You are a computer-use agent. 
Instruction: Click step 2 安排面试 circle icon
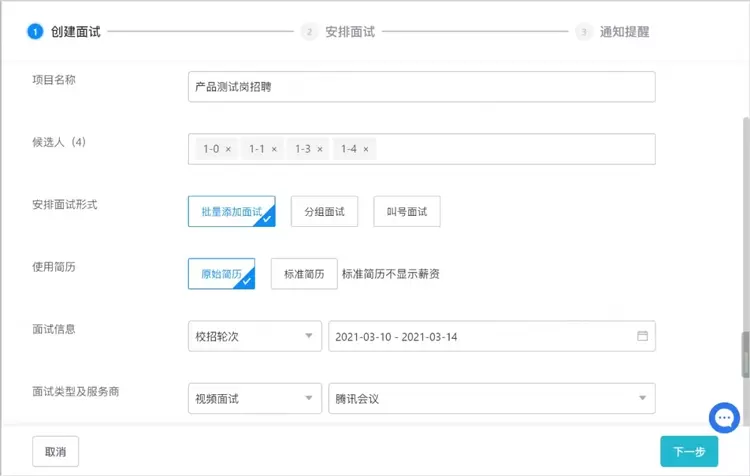[x=310, y=32]
